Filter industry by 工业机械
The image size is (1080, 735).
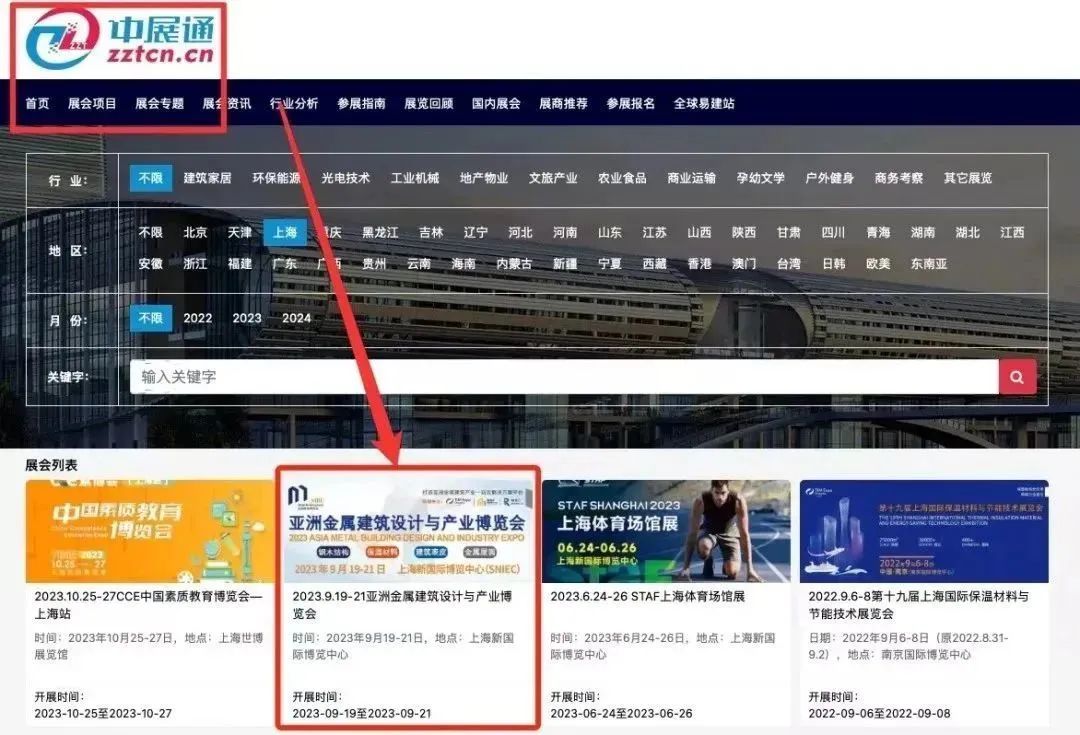[x=415, y=178]
